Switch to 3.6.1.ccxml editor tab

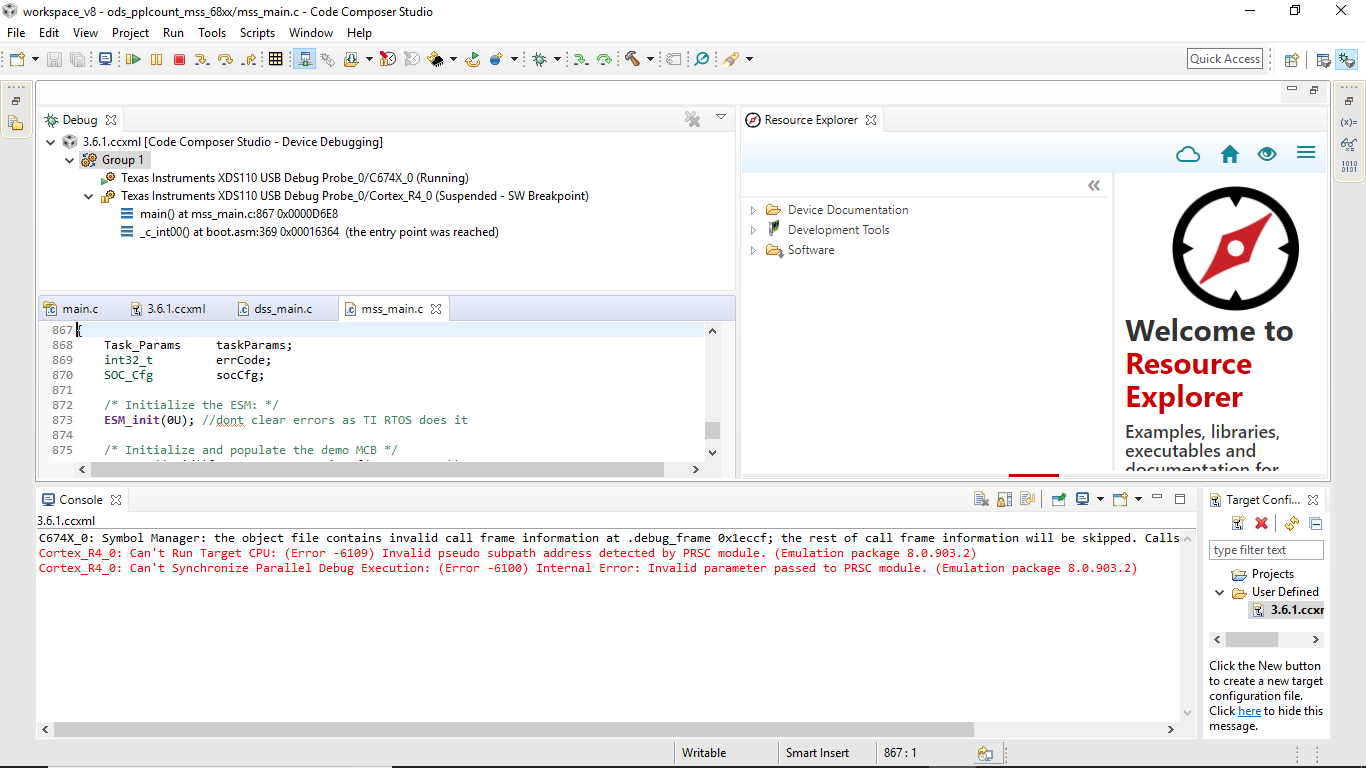tap(176, 309)
